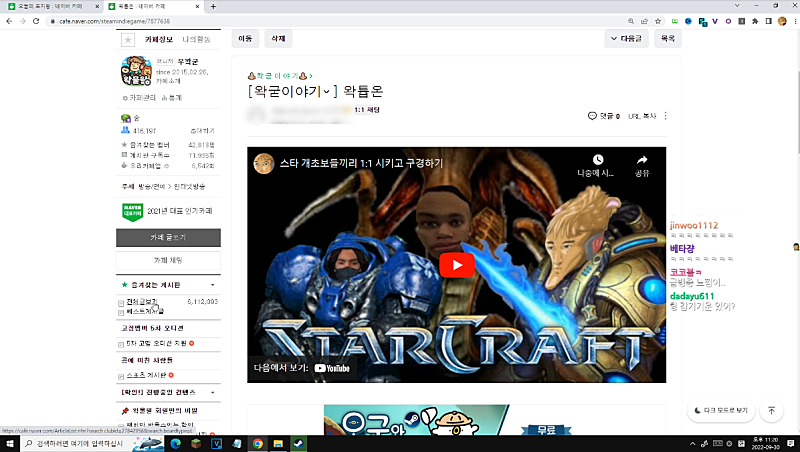Click the Chrome profile avatar
Viewport: 800px width, 452px height.
click(782, 21)
